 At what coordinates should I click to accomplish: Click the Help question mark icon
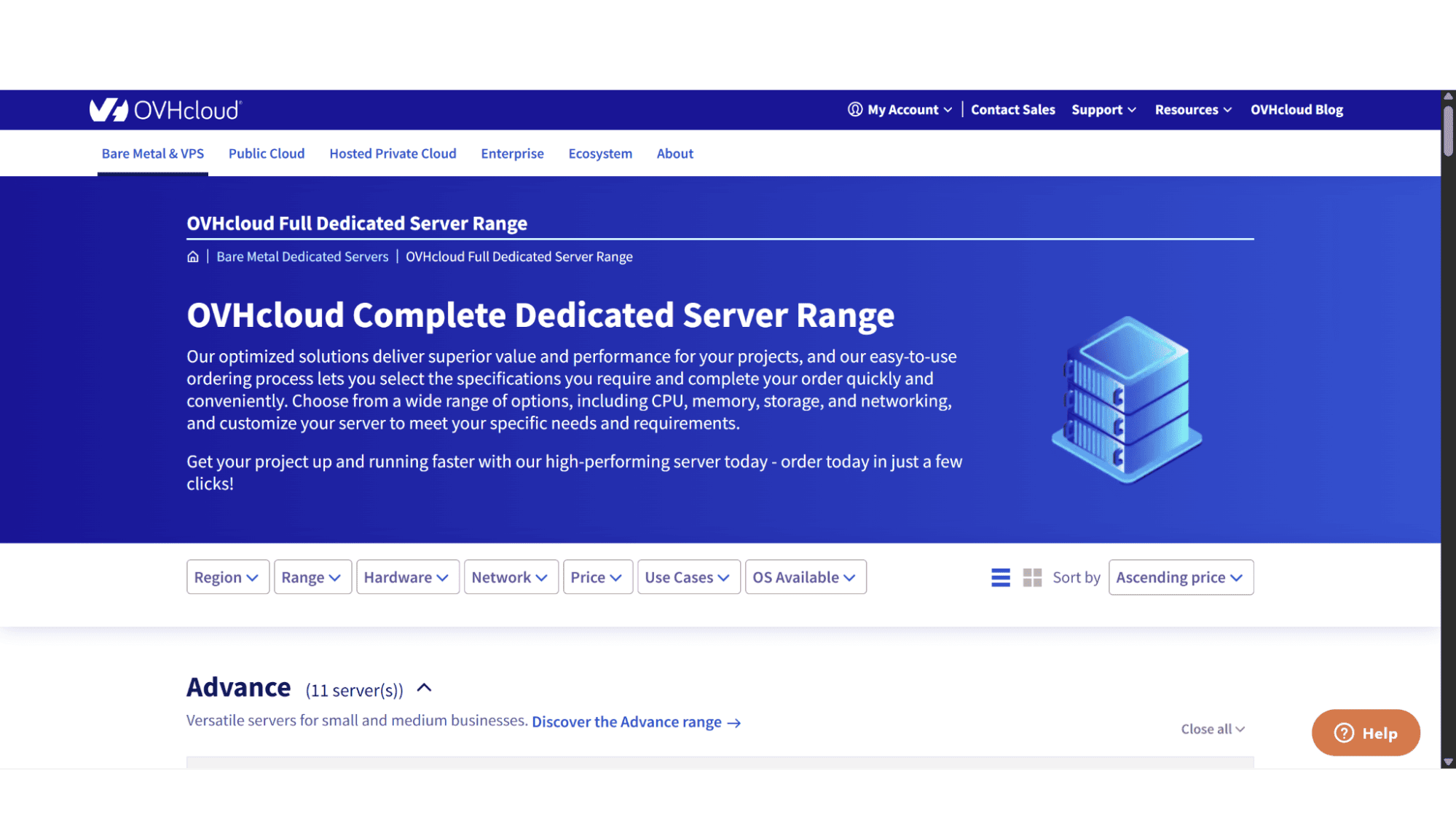1344,732
